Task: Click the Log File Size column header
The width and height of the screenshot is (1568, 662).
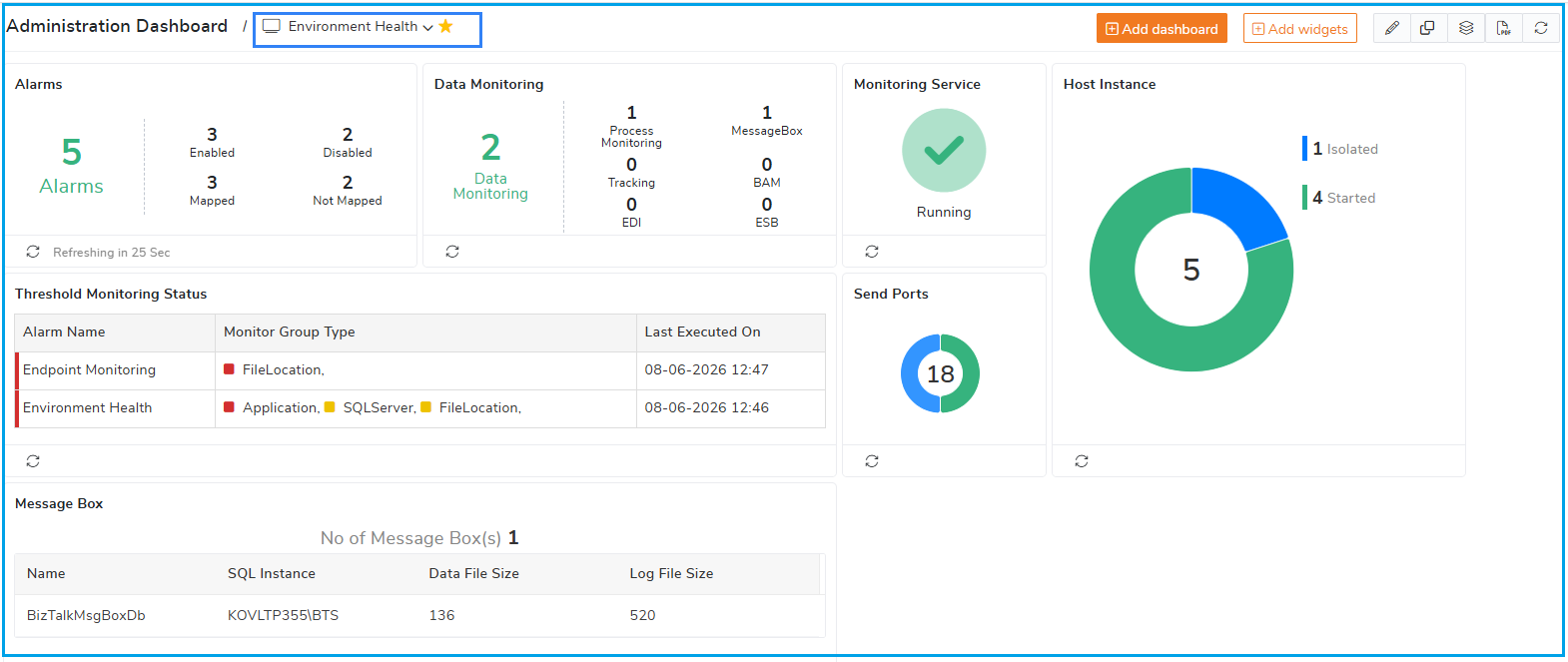Action: [671, 573]
